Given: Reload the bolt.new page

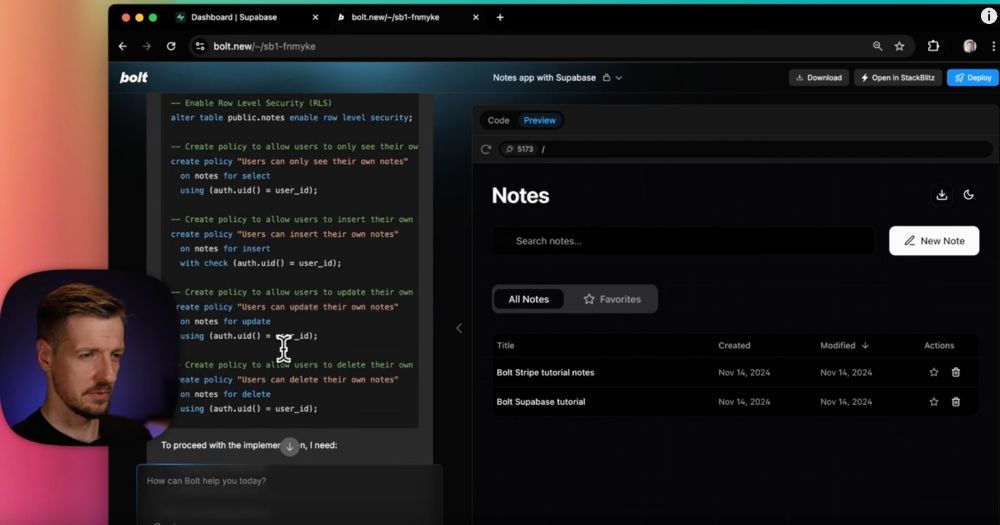Looking at the screenshot, I should click(x=171, y=46).
